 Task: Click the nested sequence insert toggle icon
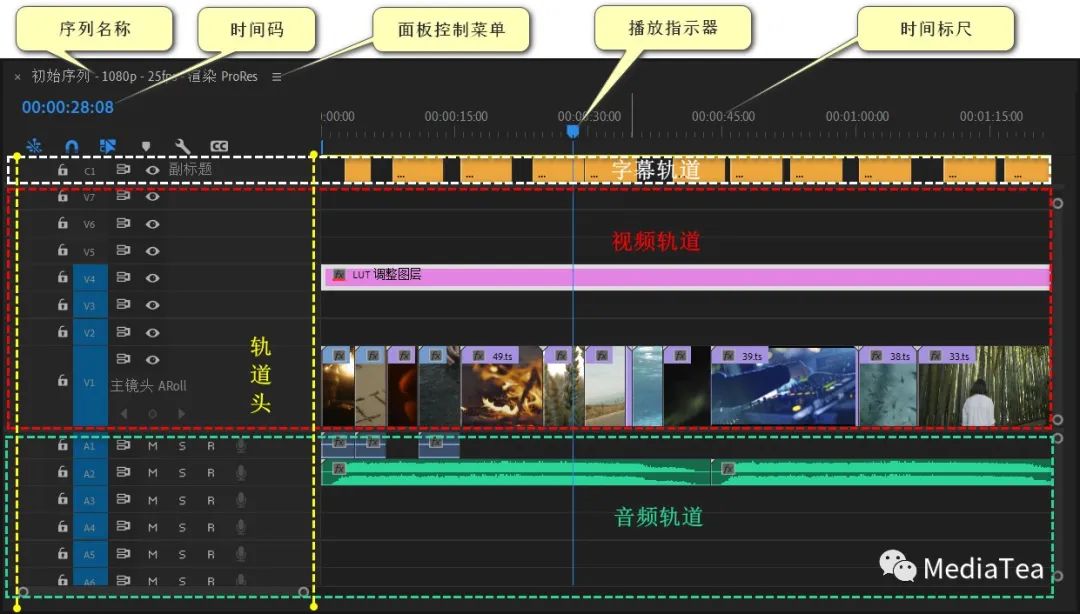click(x=34, y=146)
